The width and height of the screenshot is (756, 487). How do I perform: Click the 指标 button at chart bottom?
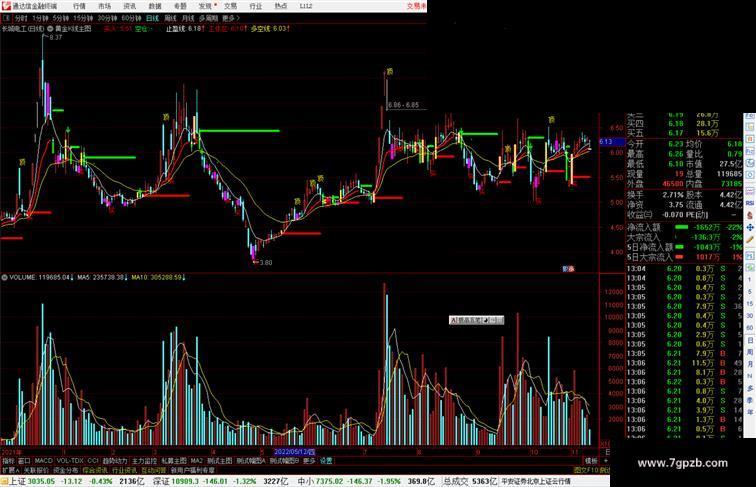pos(8,461)
